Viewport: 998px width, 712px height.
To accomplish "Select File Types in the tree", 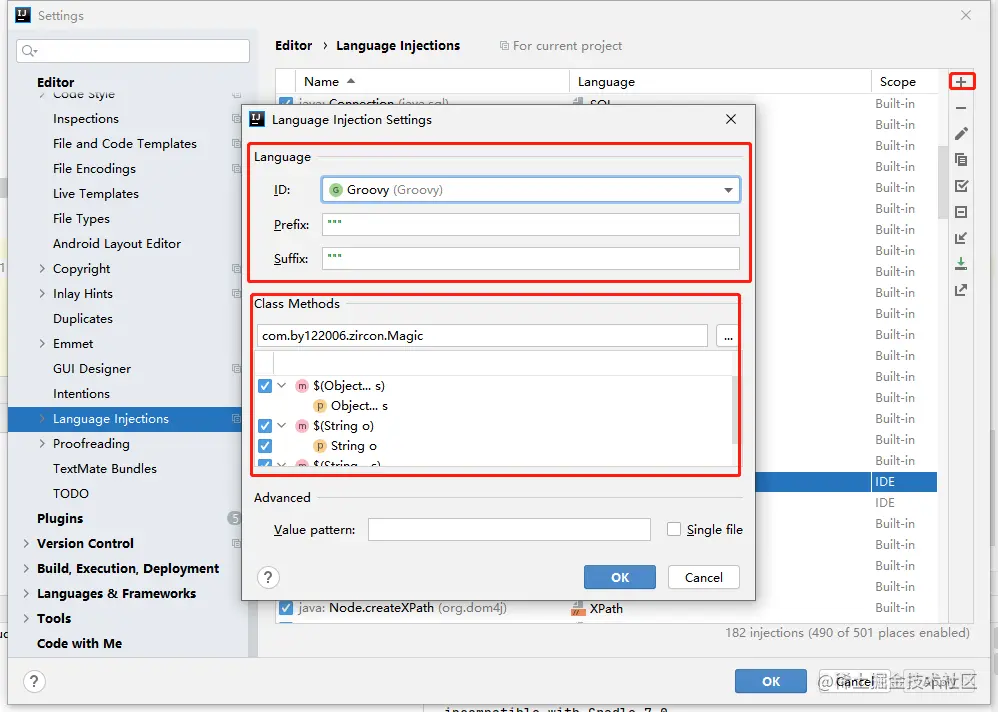I will [81, 218].
